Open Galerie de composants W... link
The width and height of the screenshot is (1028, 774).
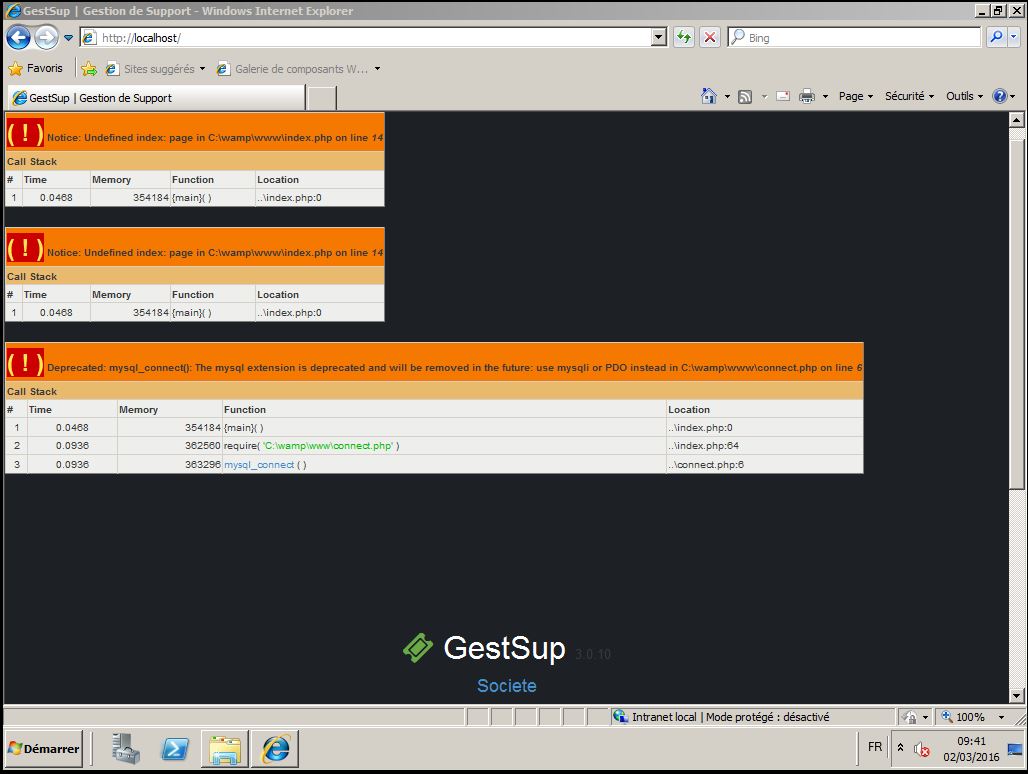tap(292, 69)
